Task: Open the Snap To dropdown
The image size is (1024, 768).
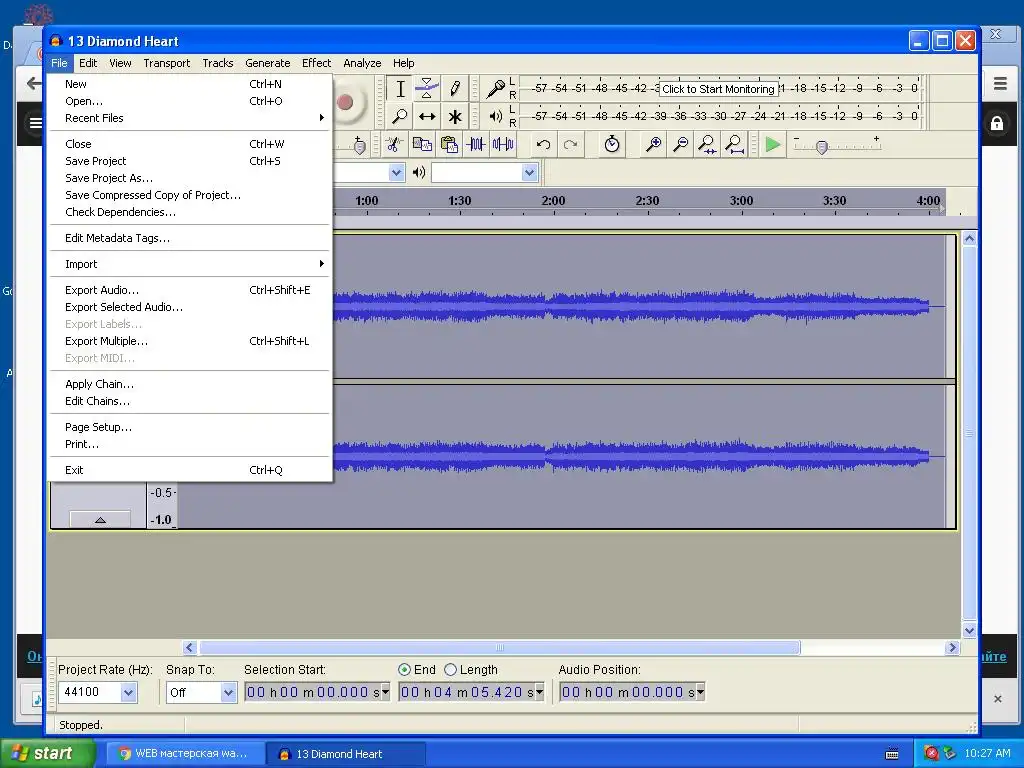Action: coord(228,692)
